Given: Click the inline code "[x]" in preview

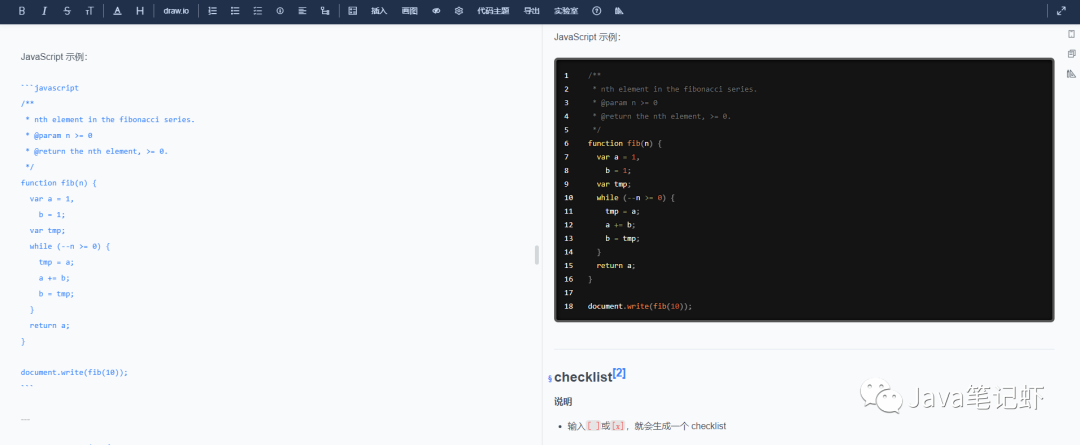Looking at the screenshot, I should [618, 426].
